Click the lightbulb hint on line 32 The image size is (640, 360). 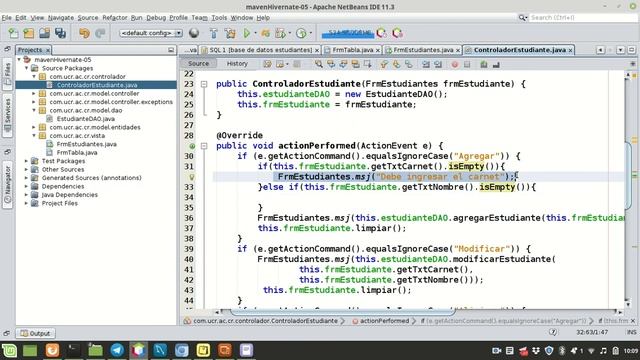(191, 177)
